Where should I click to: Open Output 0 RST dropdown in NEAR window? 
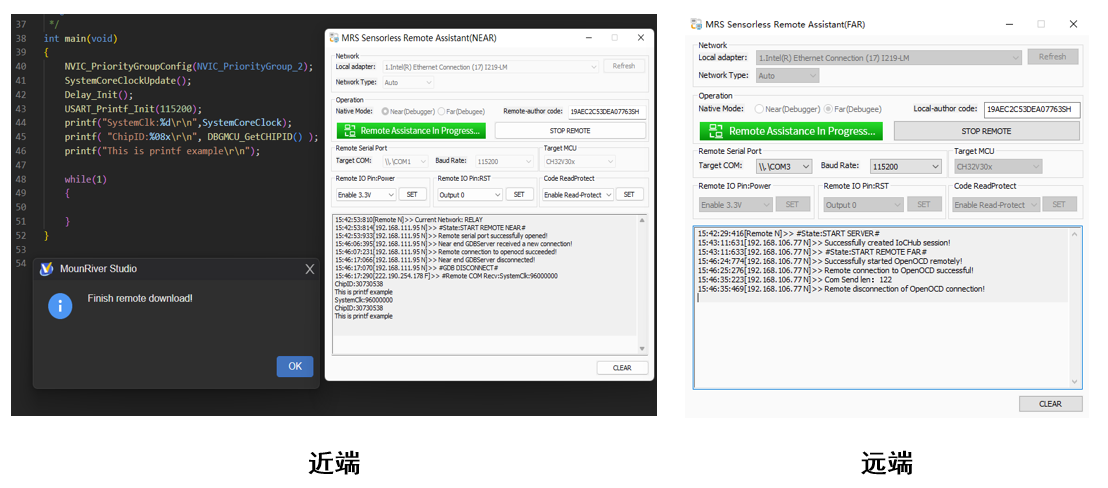click(470, 194)
